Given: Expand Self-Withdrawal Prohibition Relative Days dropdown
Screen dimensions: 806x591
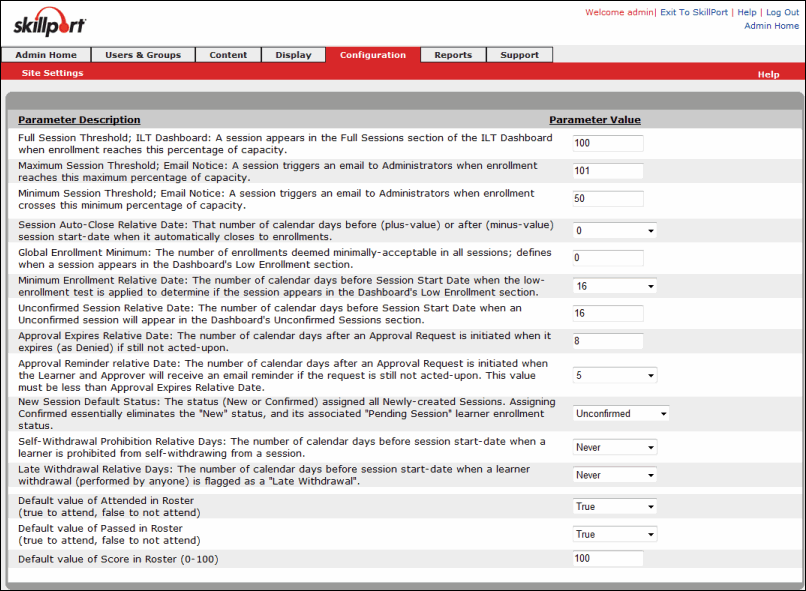Looking at the screenshot, I should pyautogui.click(x=615, y=447).
